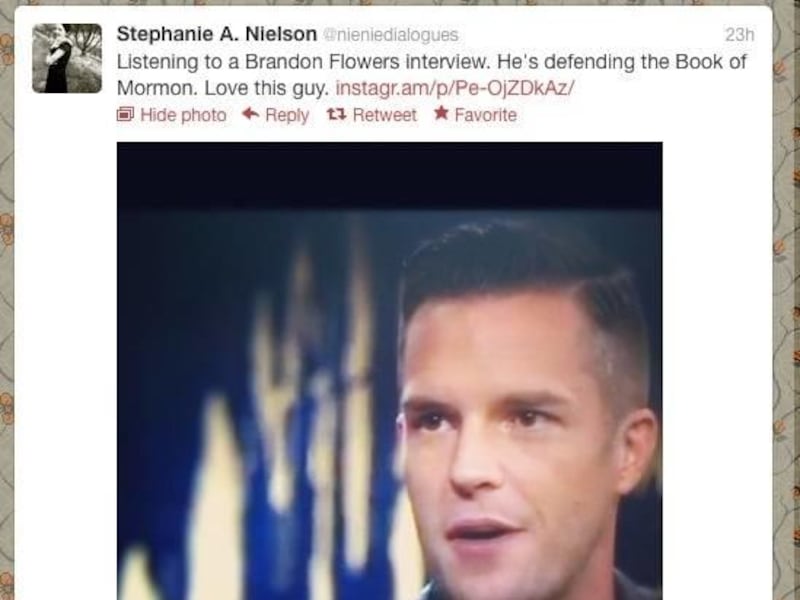
Task: Click the Hide photo picture icon
Action: (125, 114)
